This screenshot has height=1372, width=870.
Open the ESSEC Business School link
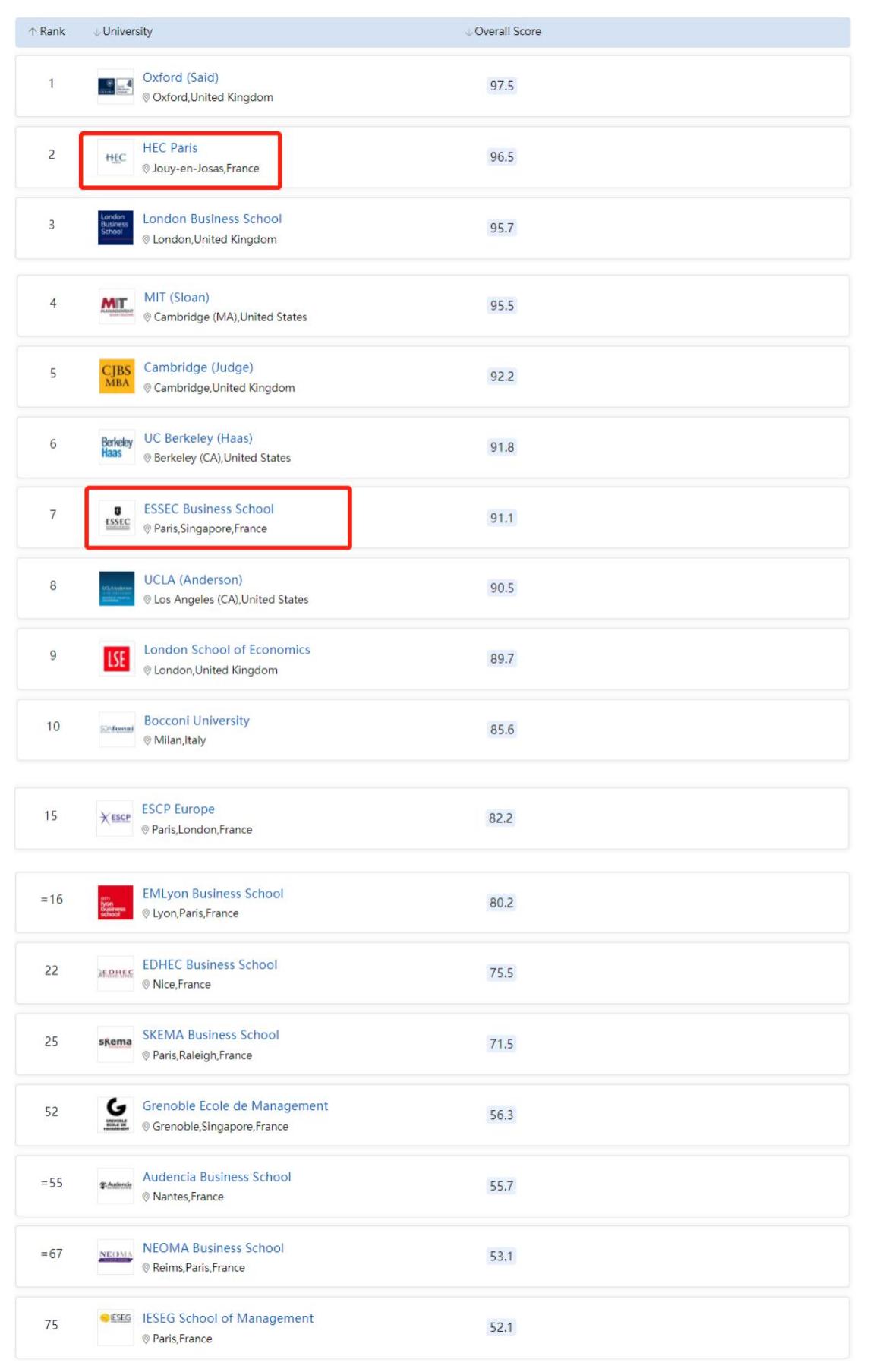210,509
